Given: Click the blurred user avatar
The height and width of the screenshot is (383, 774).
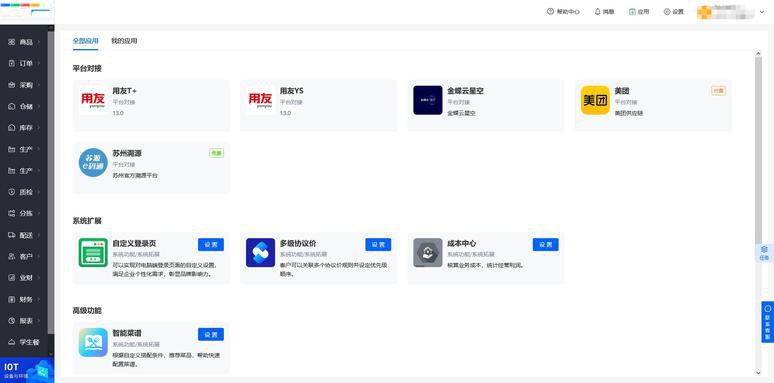Looking at the screenshot, I should click(x=704, y=12).
